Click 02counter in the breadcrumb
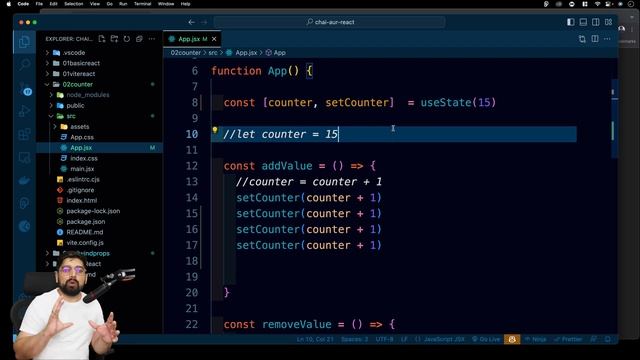640x360 pixels. pos(186,53)
